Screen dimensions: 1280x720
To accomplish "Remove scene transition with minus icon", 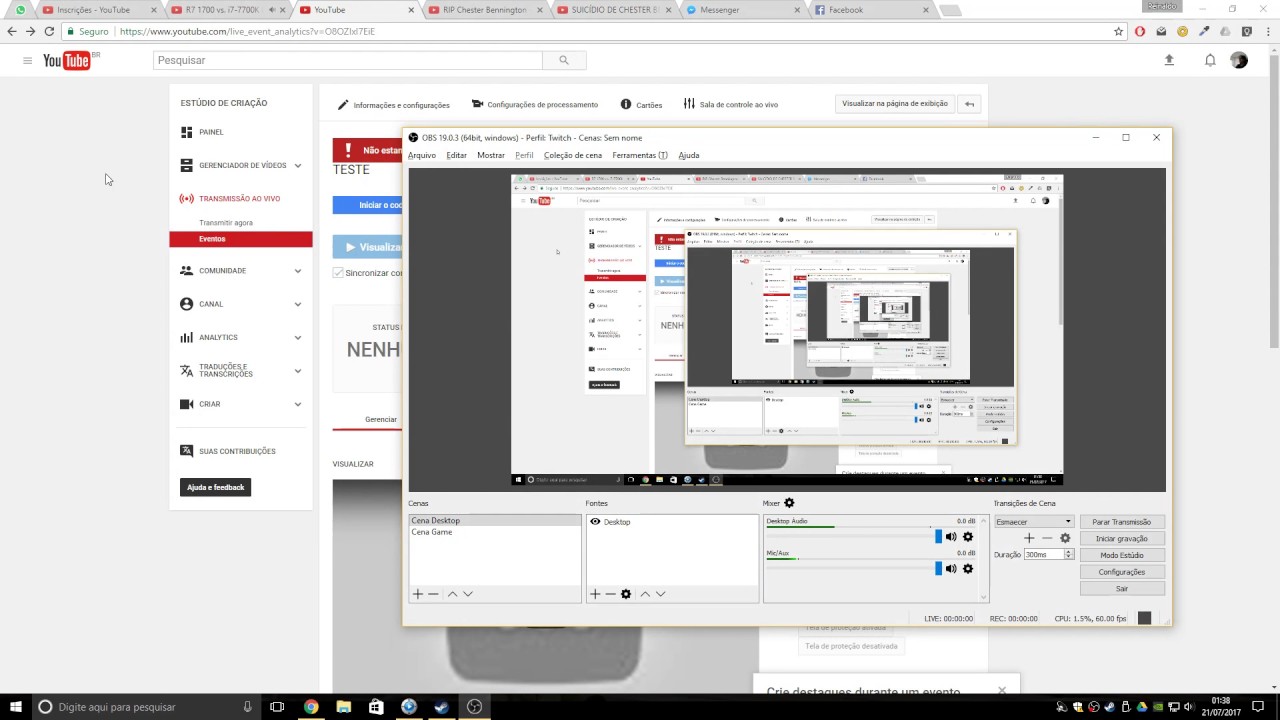I will [1047, 538].
